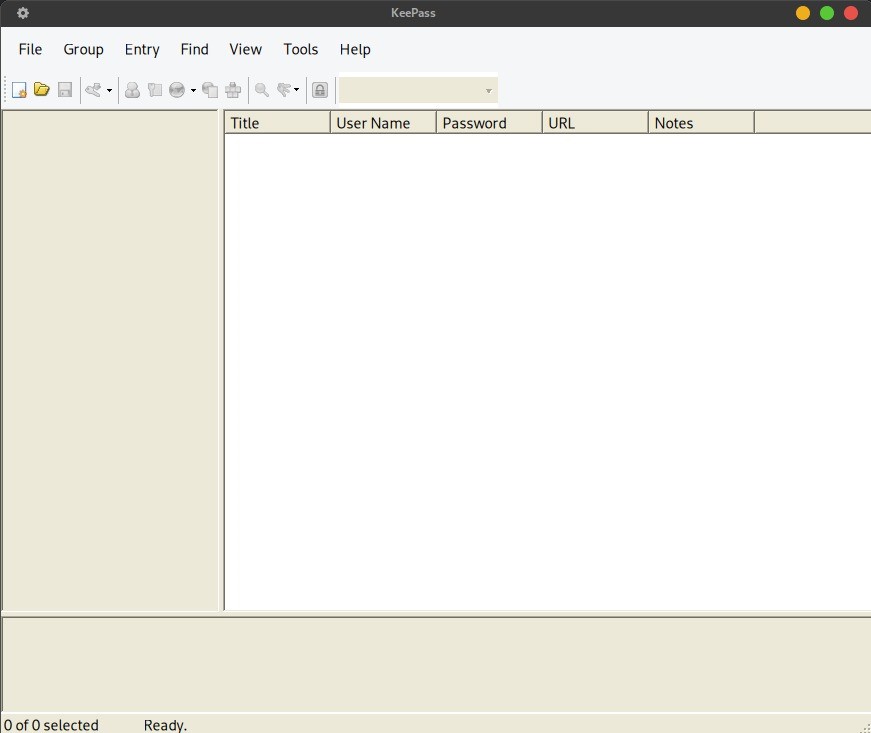Maximize KeePass with the green window button
Screen dimensions: 871x733
[827, 13]
